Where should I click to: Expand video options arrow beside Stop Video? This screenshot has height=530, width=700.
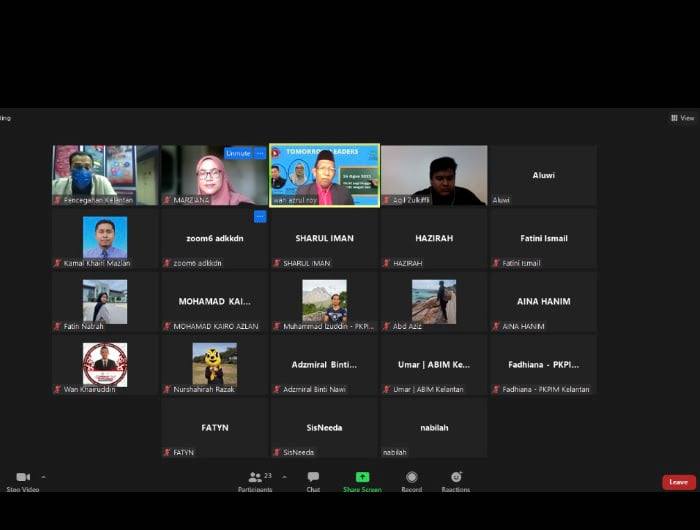coord(43,476)
